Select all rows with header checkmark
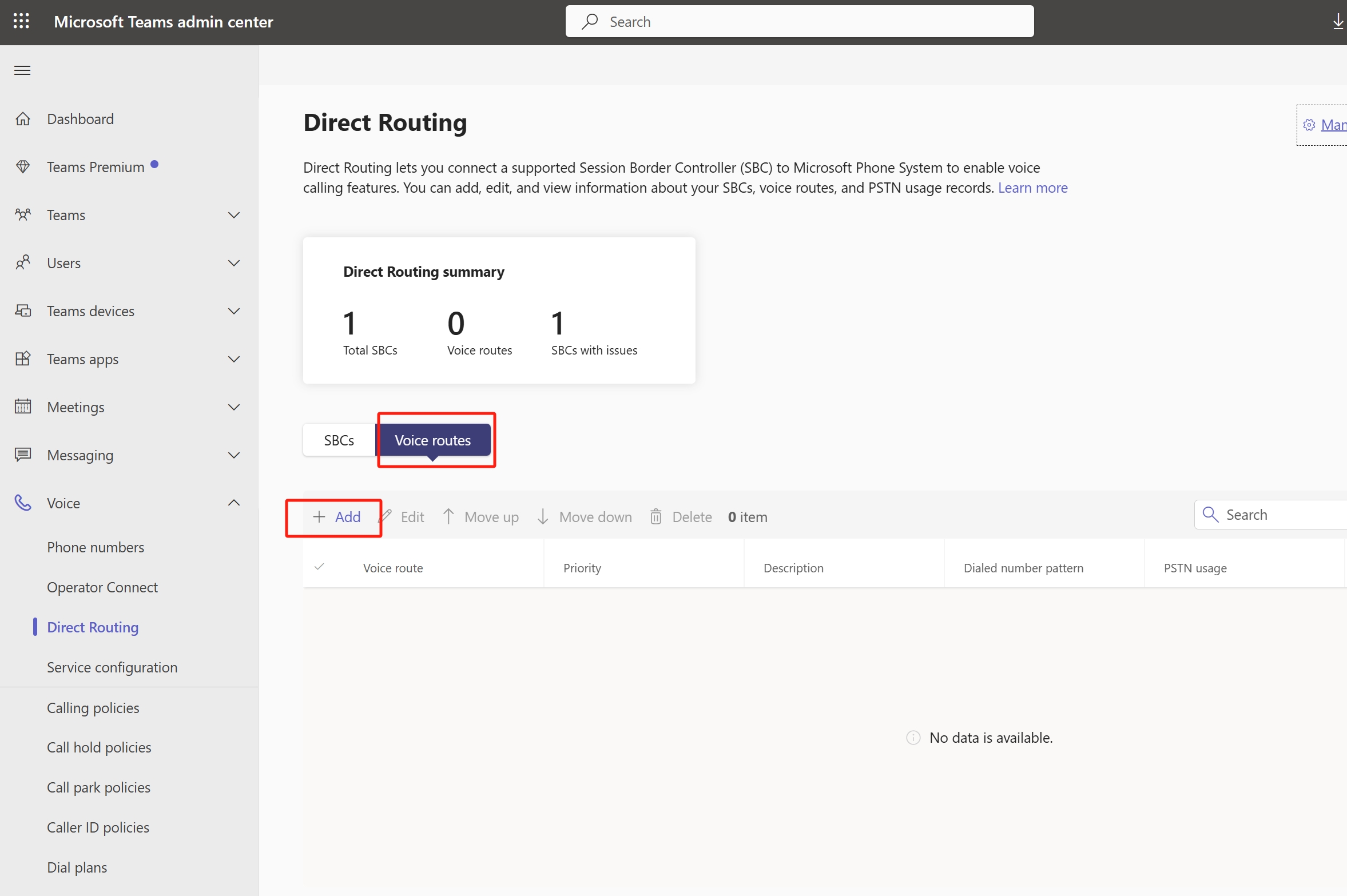 pyautogui.click(x=320, y=567)
